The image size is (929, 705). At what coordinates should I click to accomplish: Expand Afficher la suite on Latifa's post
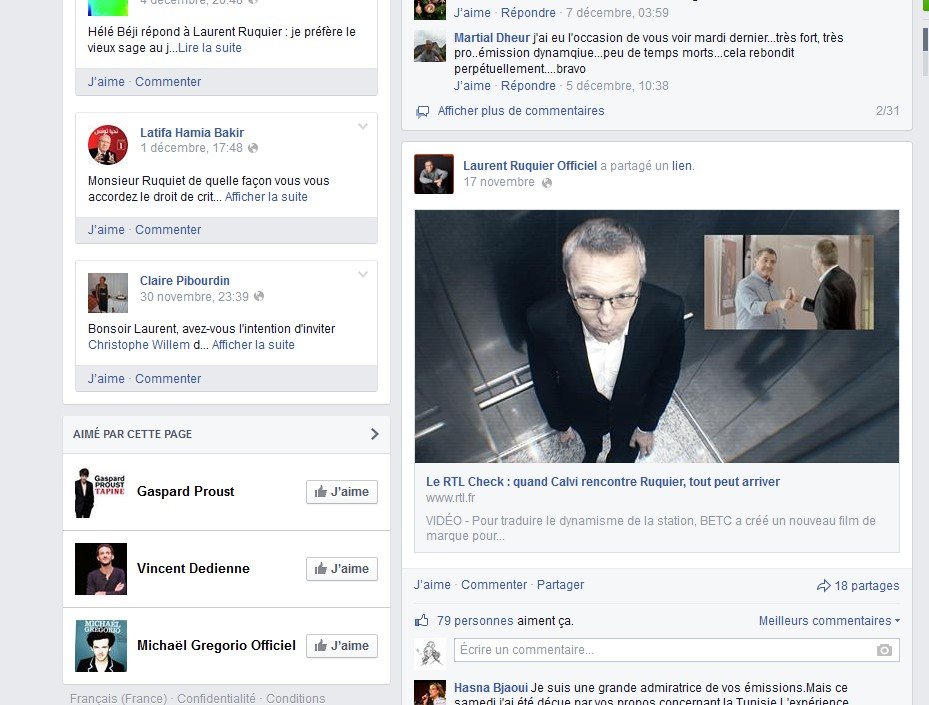266,197
